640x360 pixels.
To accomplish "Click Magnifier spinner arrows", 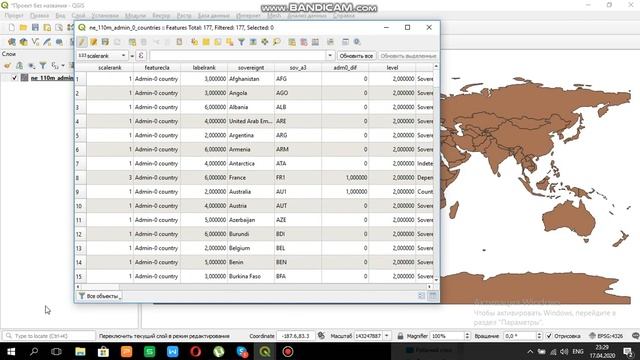I will (x=467, y=336).
